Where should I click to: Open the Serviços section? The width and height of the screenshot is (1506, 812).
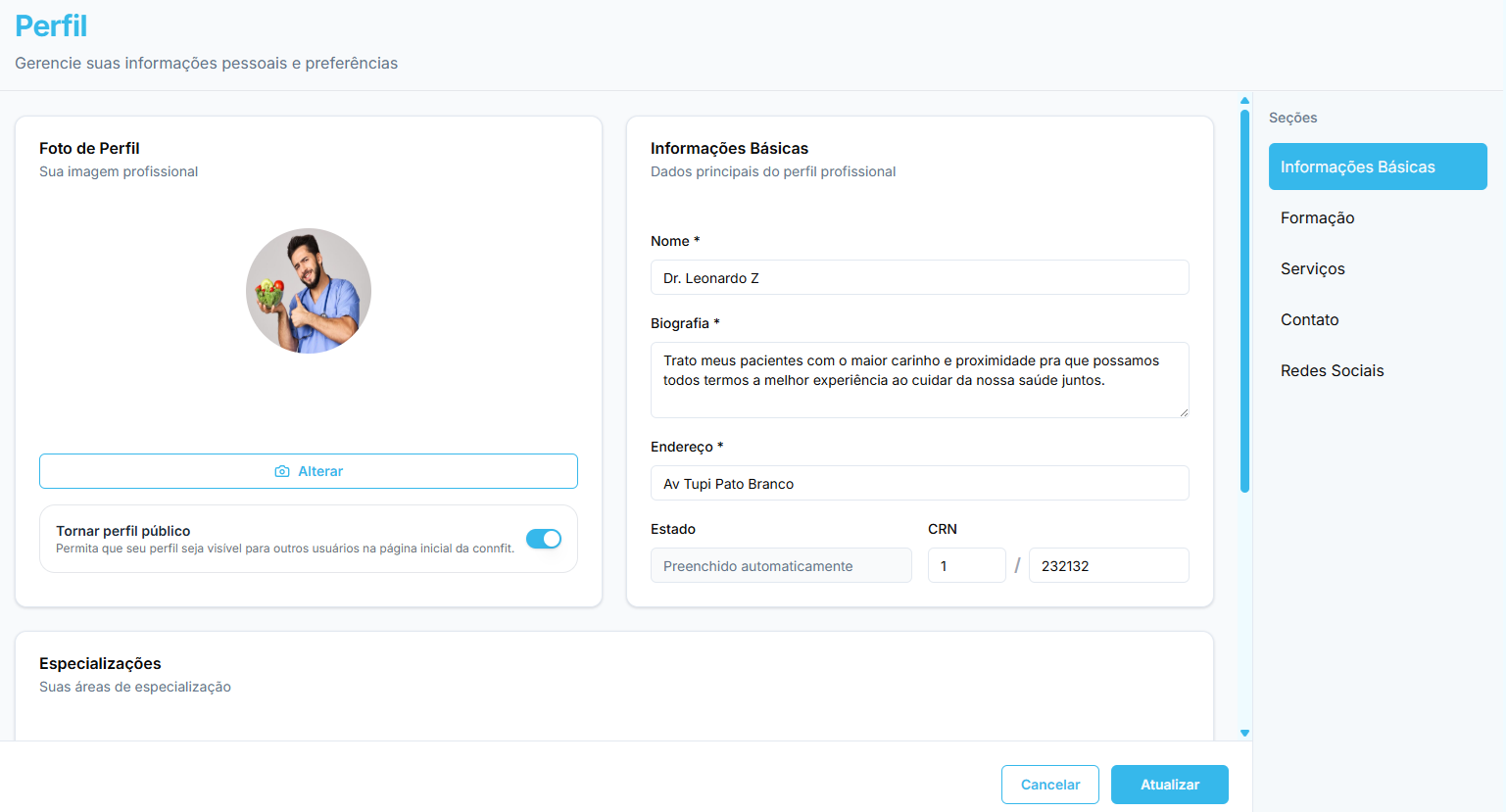(x=1312, y=268)
